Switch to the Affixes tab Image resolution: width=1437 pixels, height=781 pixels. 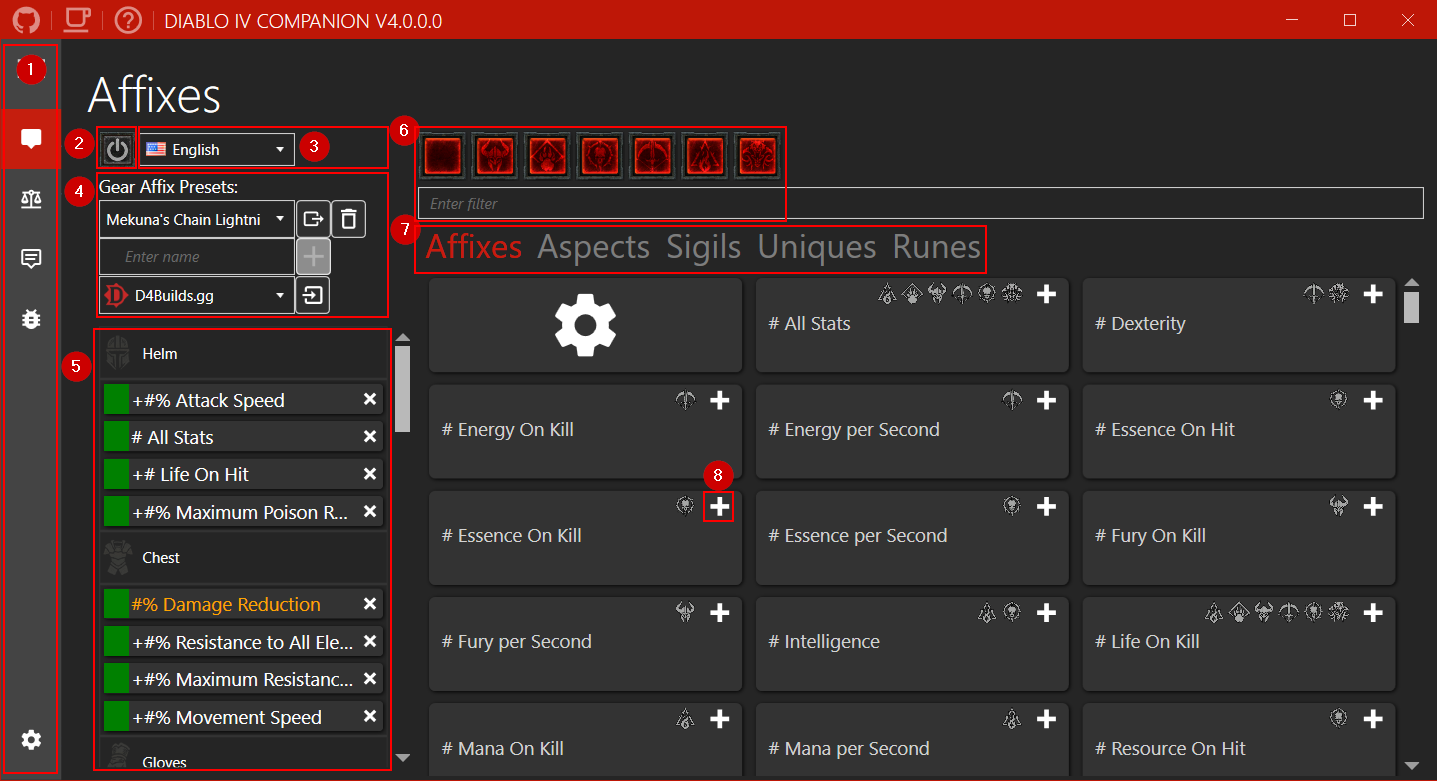point(474,247)
